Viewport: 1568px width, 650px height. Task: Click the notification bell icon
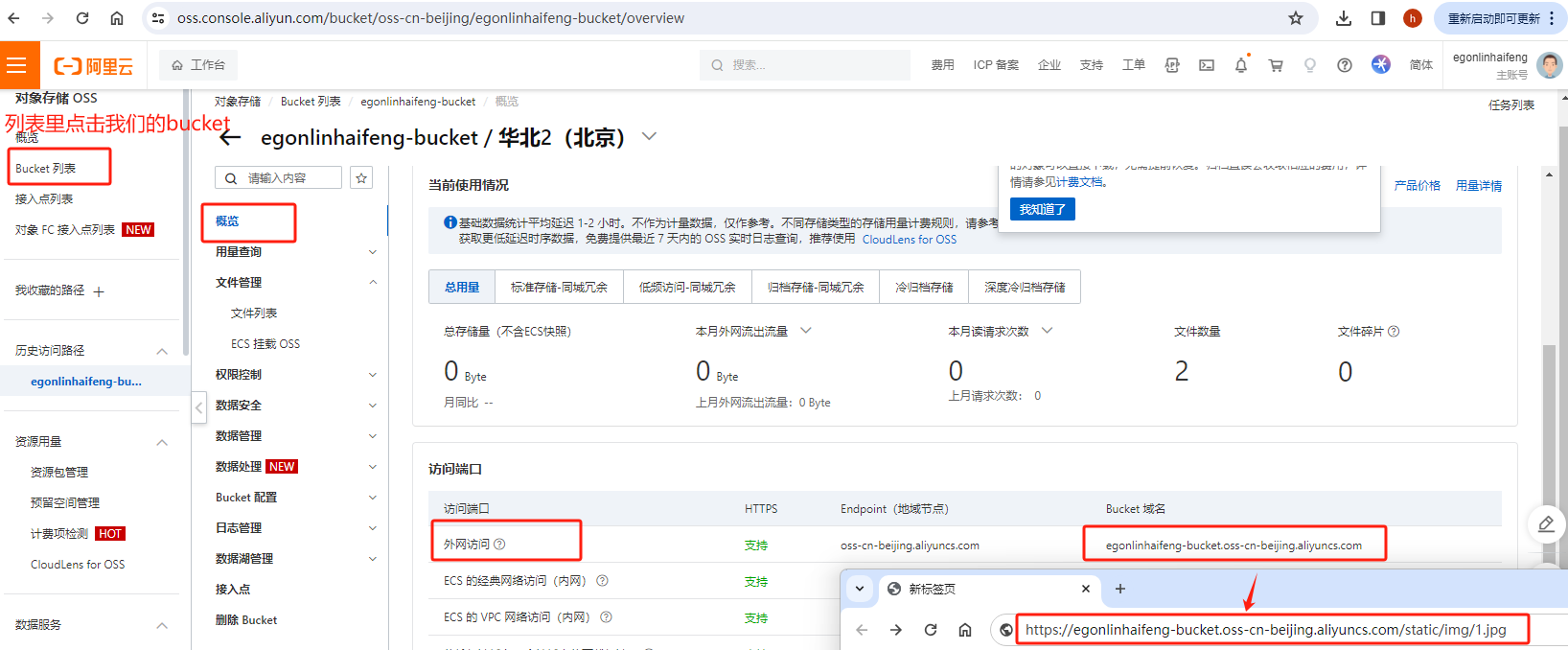pos(1241,65)
